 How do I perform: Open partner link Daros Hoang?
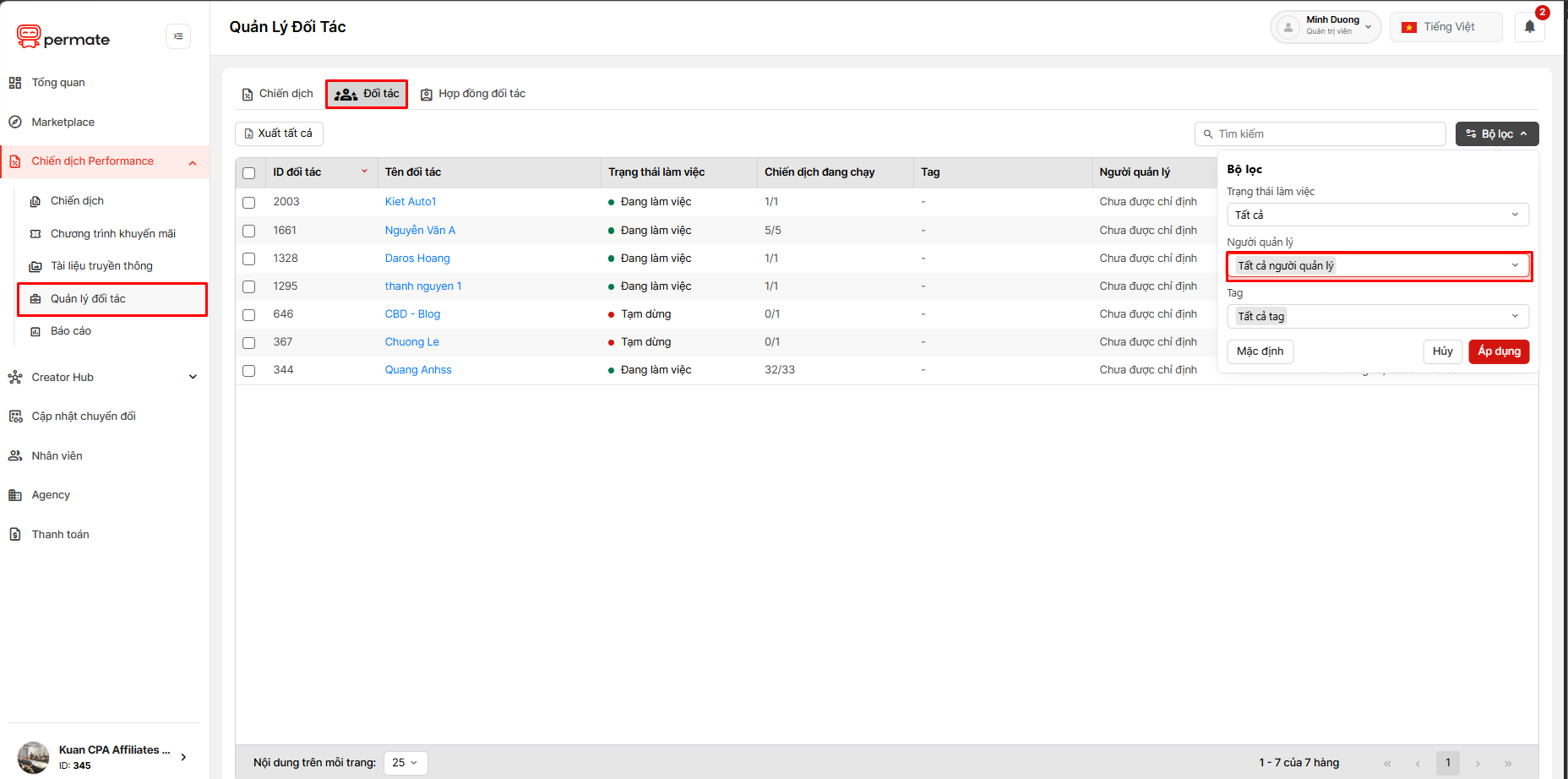click(x=417, y=259)
